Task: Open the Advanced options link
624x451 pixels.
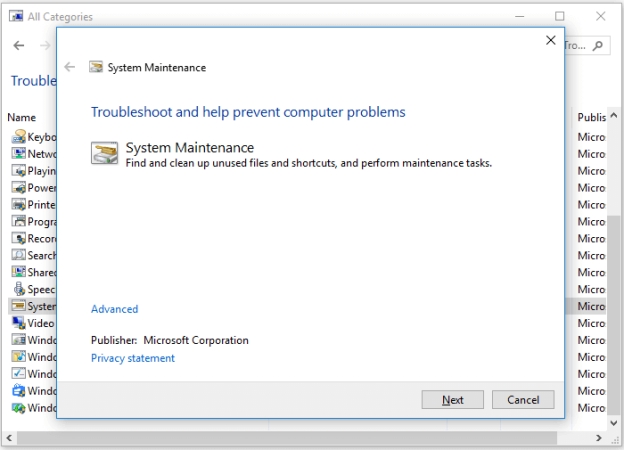Action: 114,309
